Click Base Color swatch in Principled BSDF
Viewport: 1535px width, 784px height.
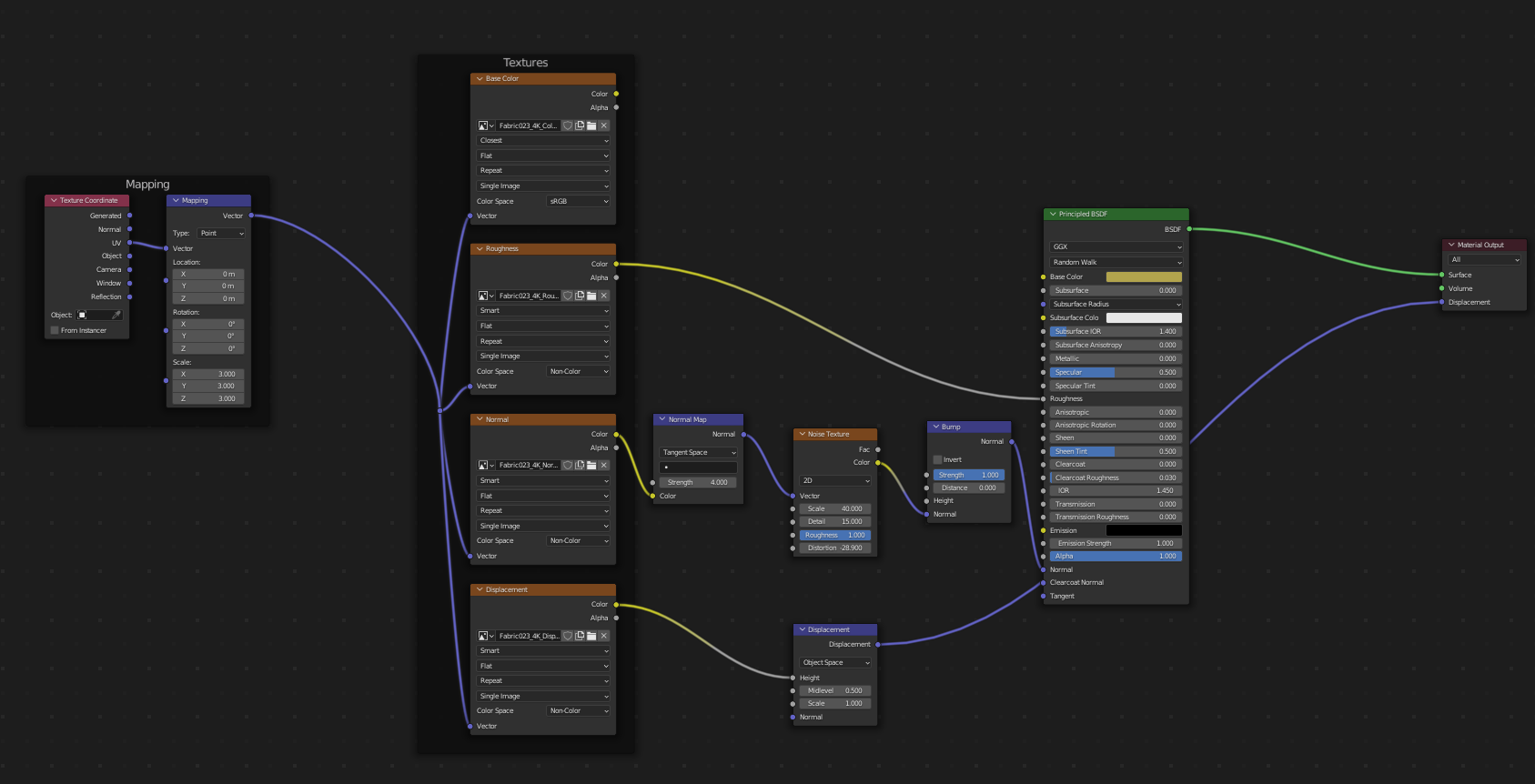(1144, 276)
